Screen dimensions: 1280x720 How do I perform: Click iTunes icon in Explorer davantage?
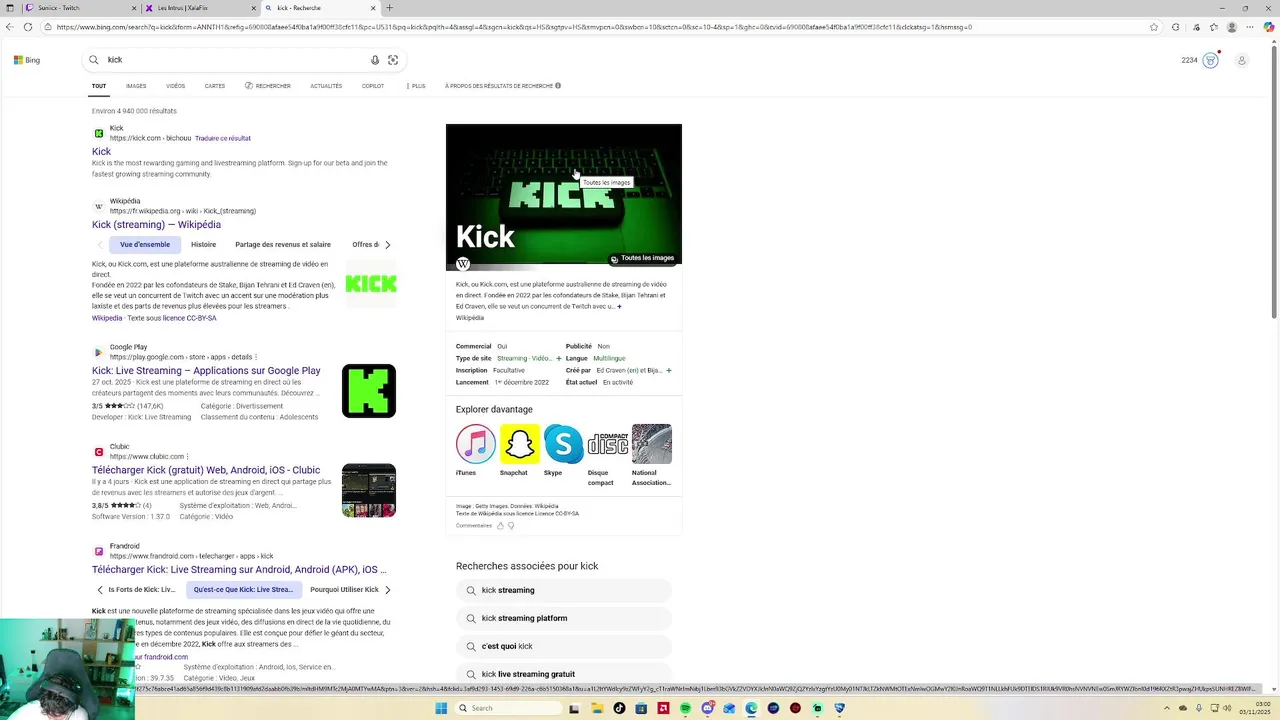click(x=476, y=444)
